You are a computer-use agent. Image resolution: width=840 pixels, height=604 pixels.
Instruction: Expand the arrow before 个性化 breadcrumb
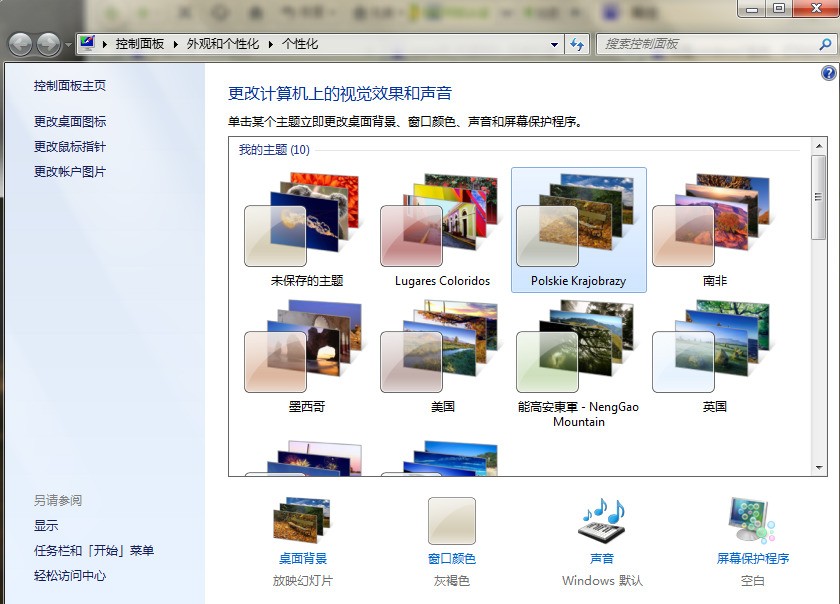271,44
